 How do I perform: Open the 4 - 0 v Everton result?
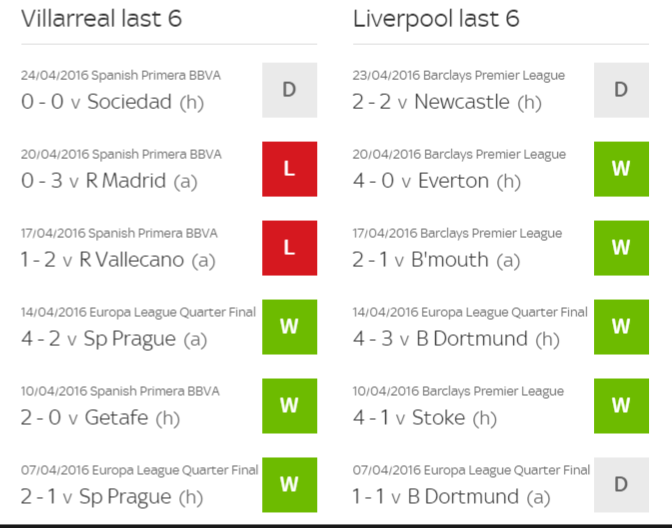click(x=437, y=181)
